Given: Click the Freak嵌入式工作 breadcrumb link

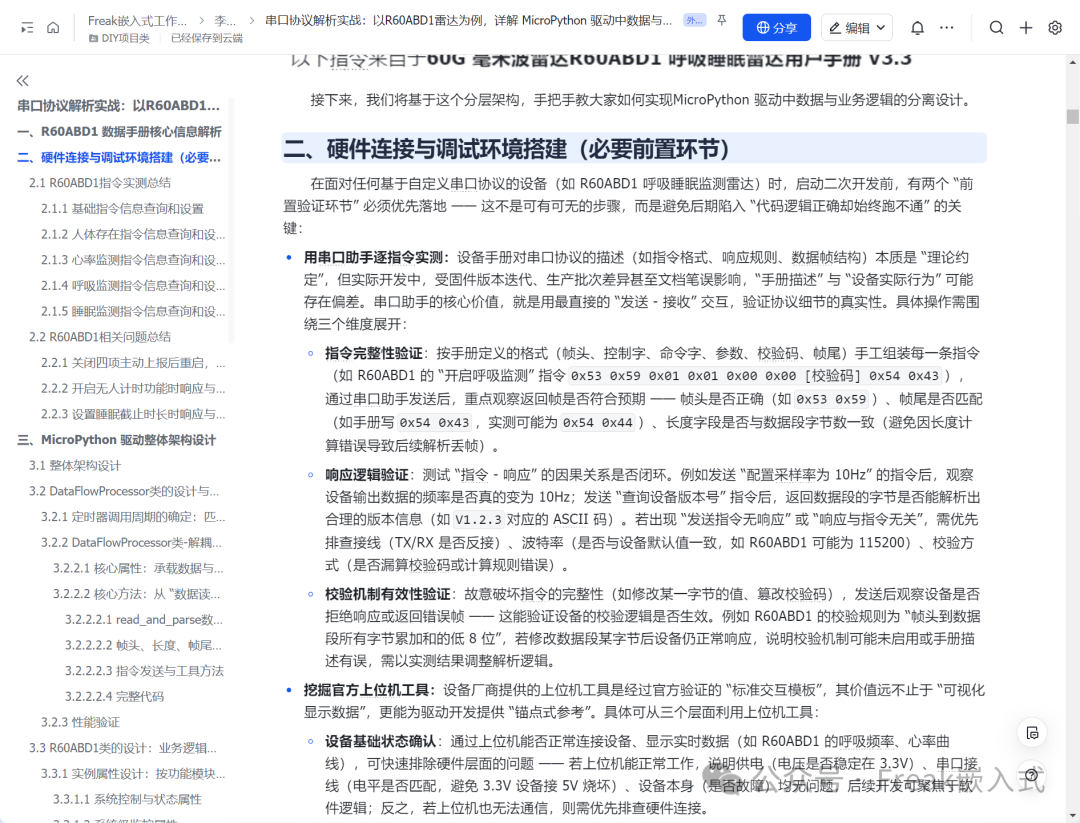Looking at the screenshot, I should pos(137,21).
